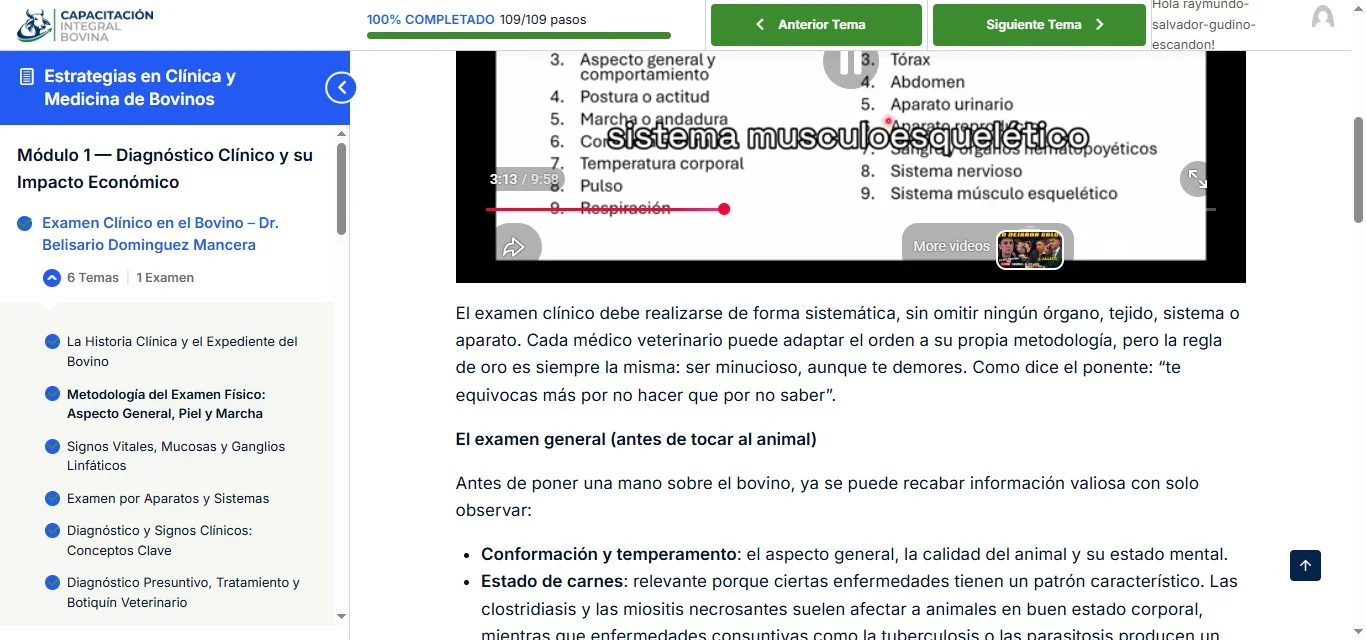
Task: Click completed marker beside Signos Vitales
Action: click(x=52, y=446)
